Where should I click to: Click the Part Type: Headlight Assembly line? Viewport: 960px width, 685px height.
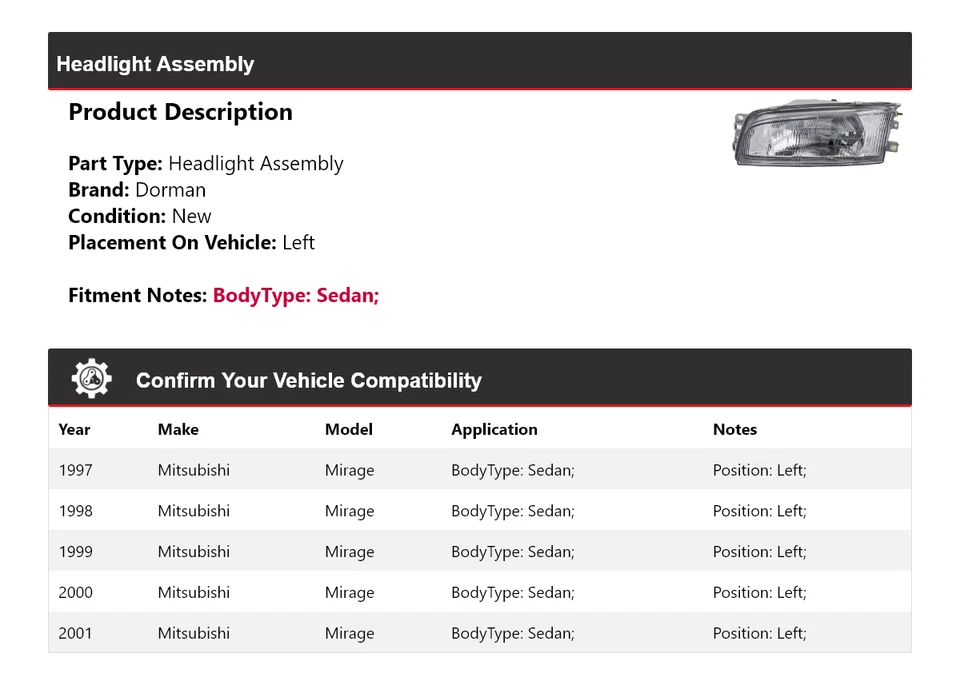[205, 164]
